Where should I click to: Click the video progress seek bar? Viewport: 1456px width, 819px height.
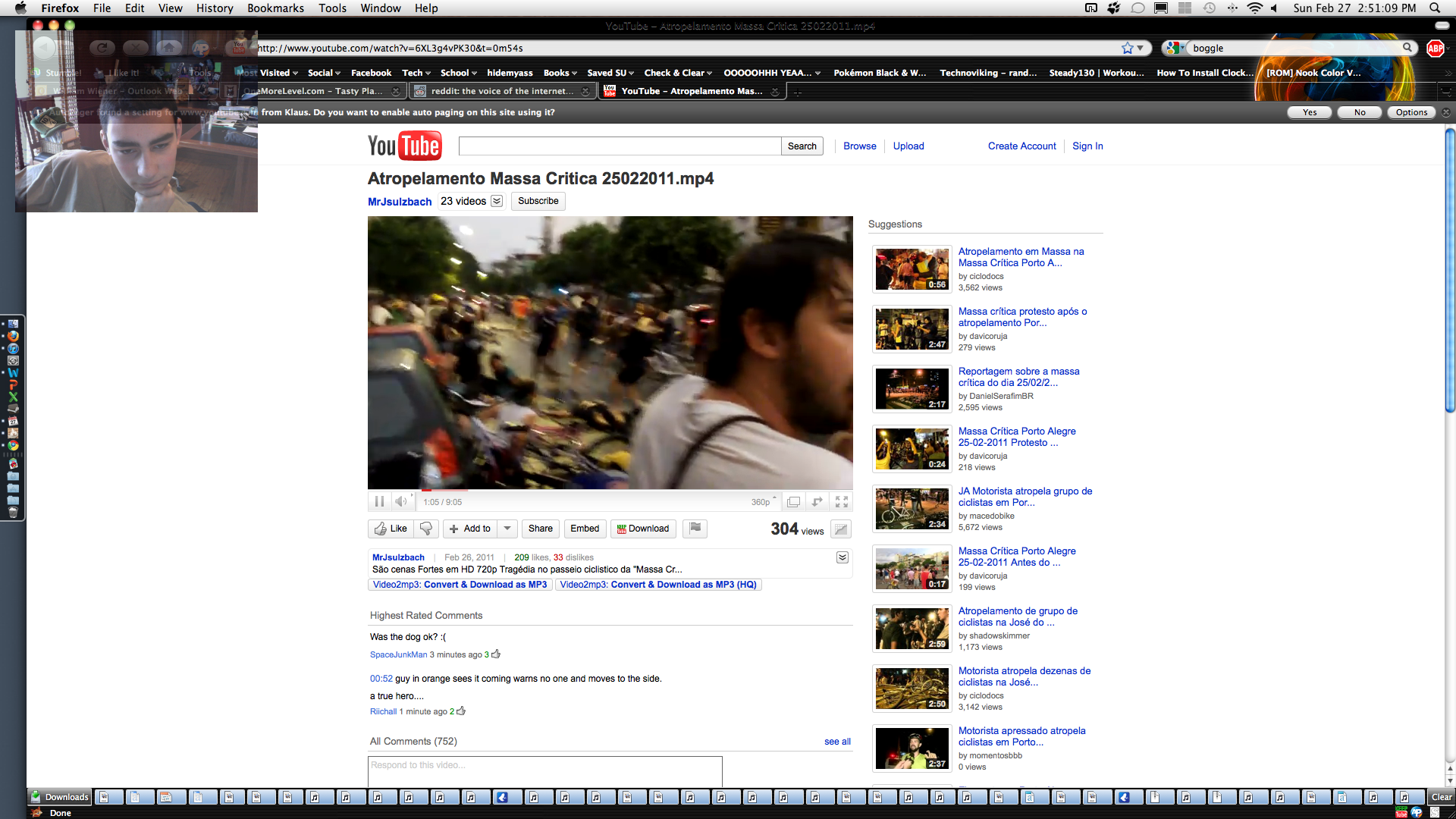[x=610, y=490]
